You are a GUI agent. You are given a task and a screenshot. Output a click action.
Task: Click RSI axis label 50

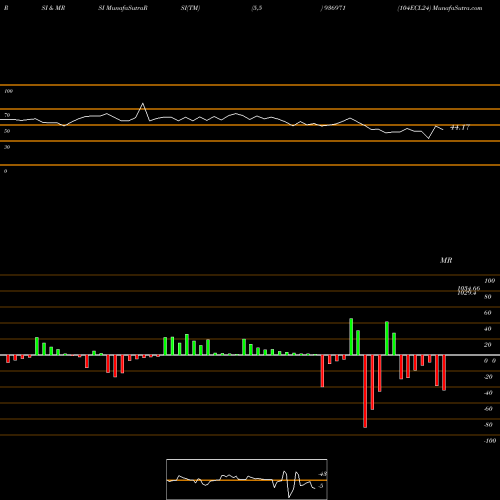pyautogui.click(x=7, y=131)
